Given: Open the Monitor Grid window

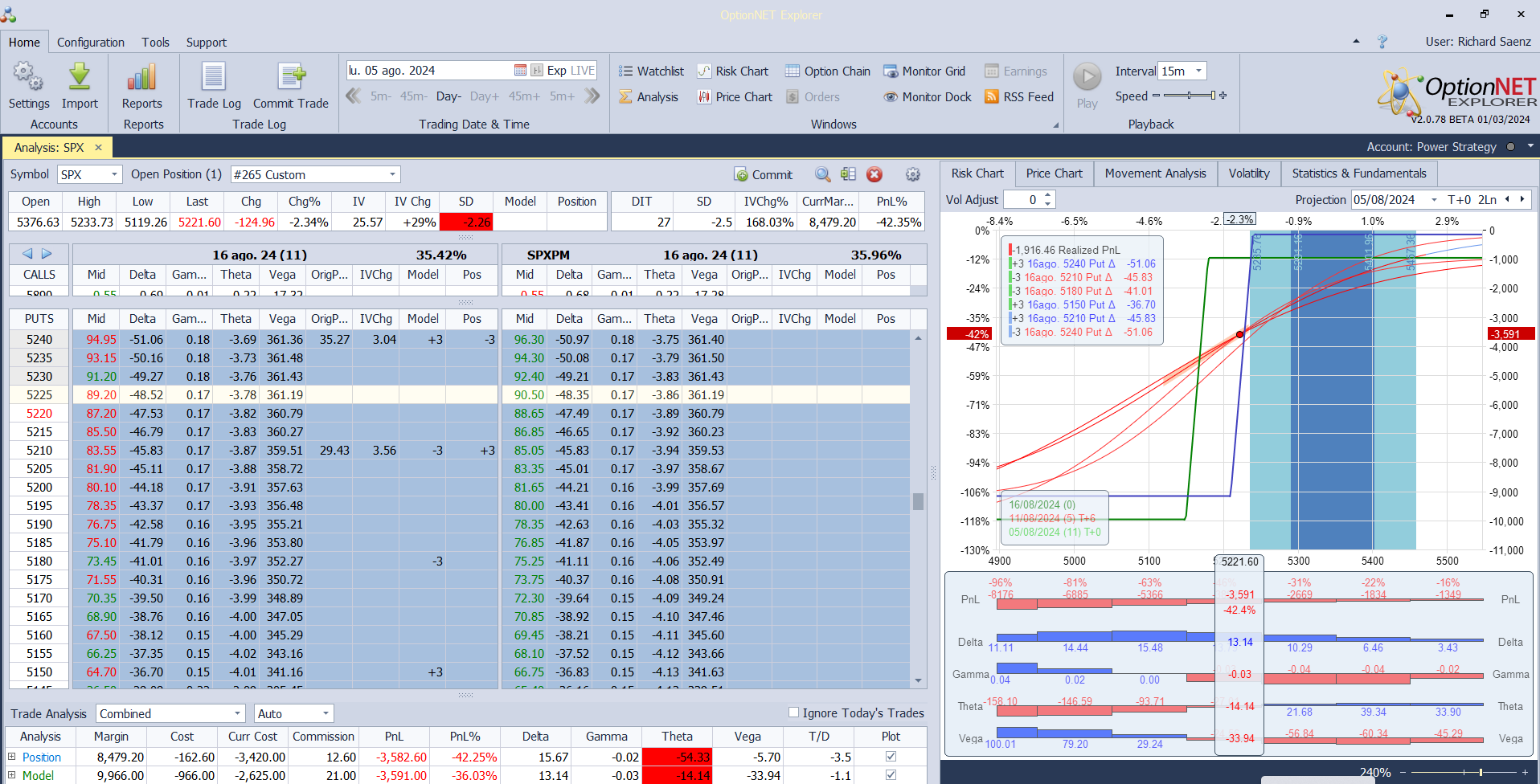Looking at the screenshot, I should tap(924, 71).
